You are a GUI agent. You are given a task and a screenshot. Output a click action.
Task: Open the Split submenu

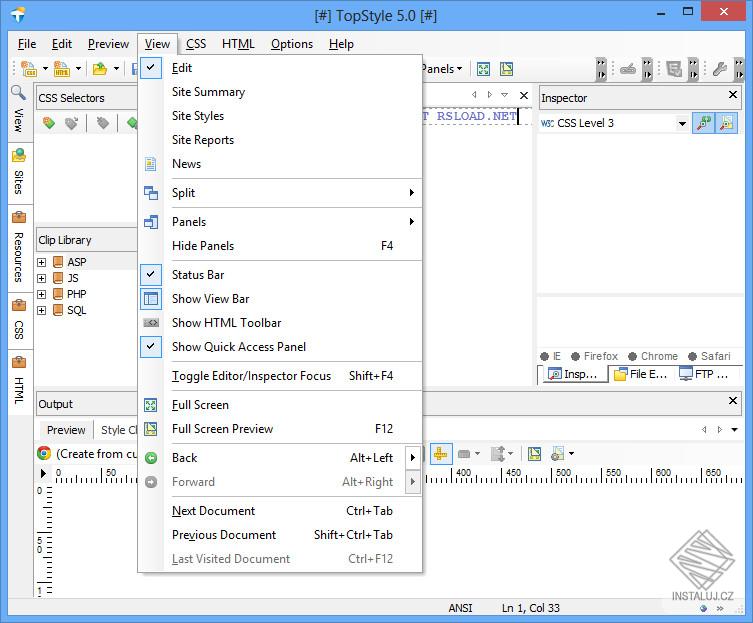(x=280, y=193)
